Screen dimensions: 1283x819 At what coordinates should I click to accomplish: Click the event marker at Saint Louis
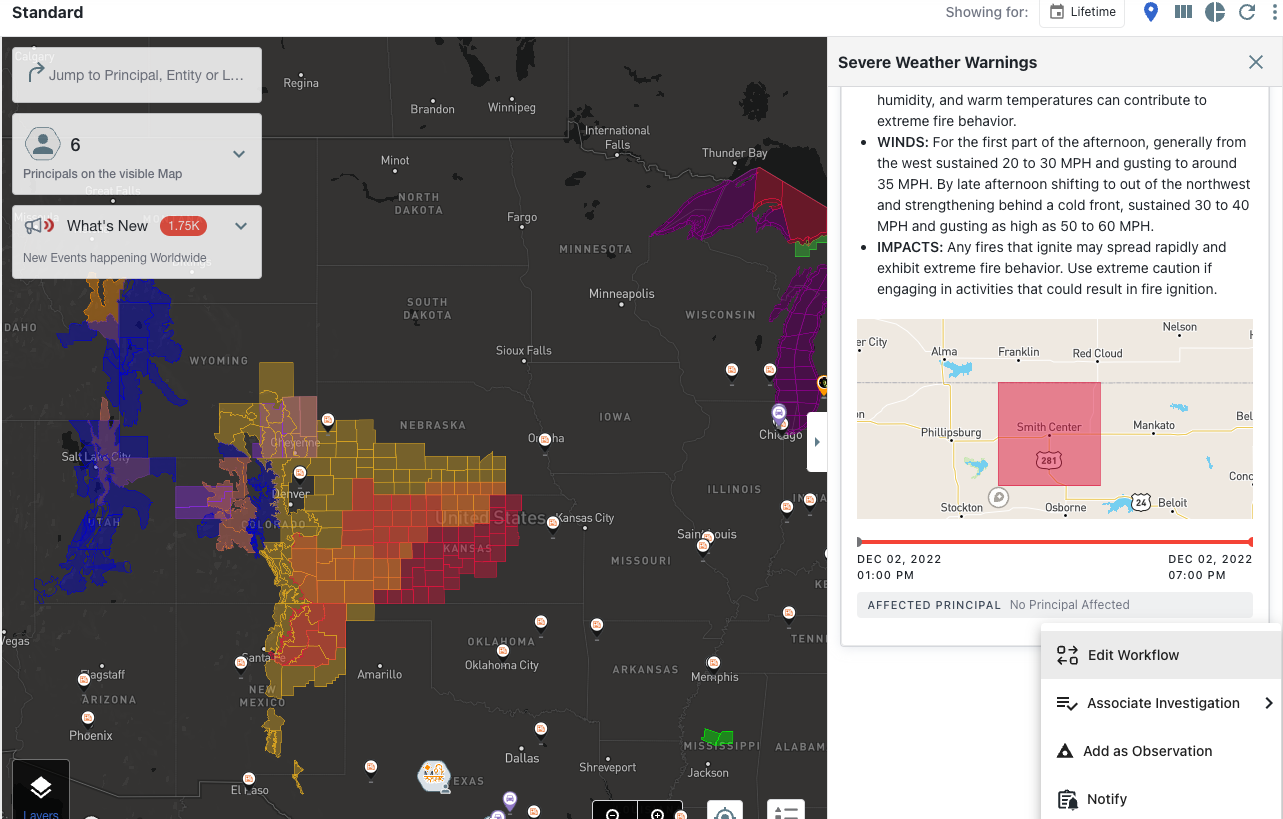703,545
